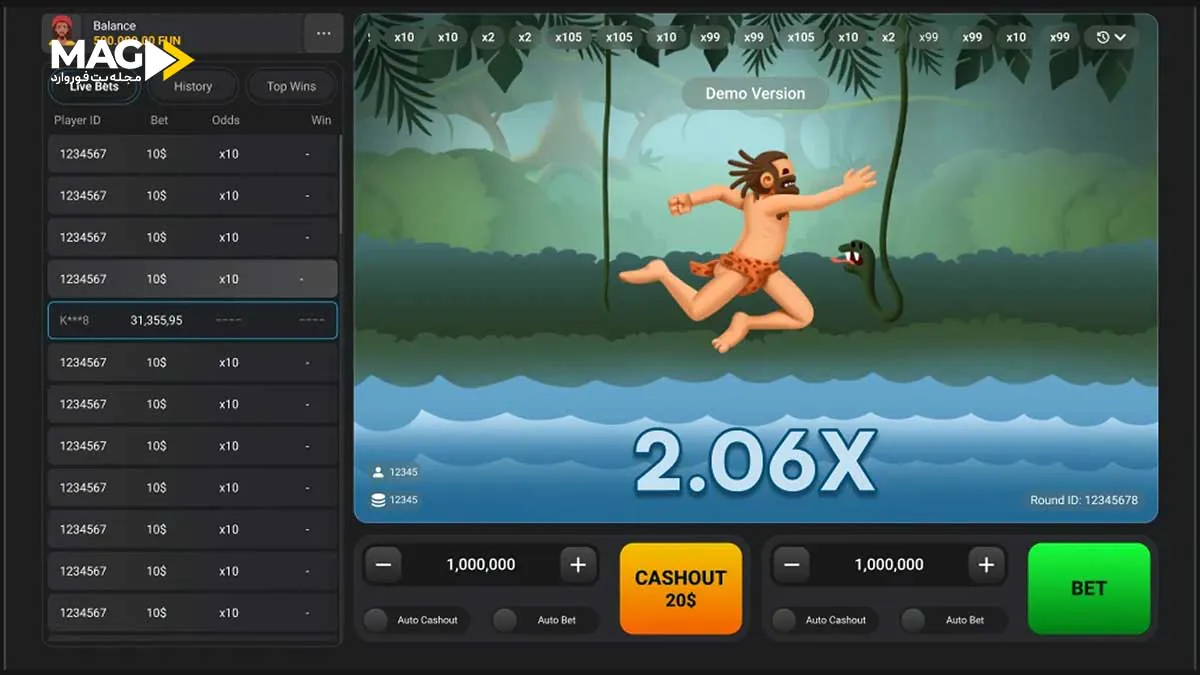Screen dimensions: 1200x675
Task: Click the Balance label
Action: [114, 25]
